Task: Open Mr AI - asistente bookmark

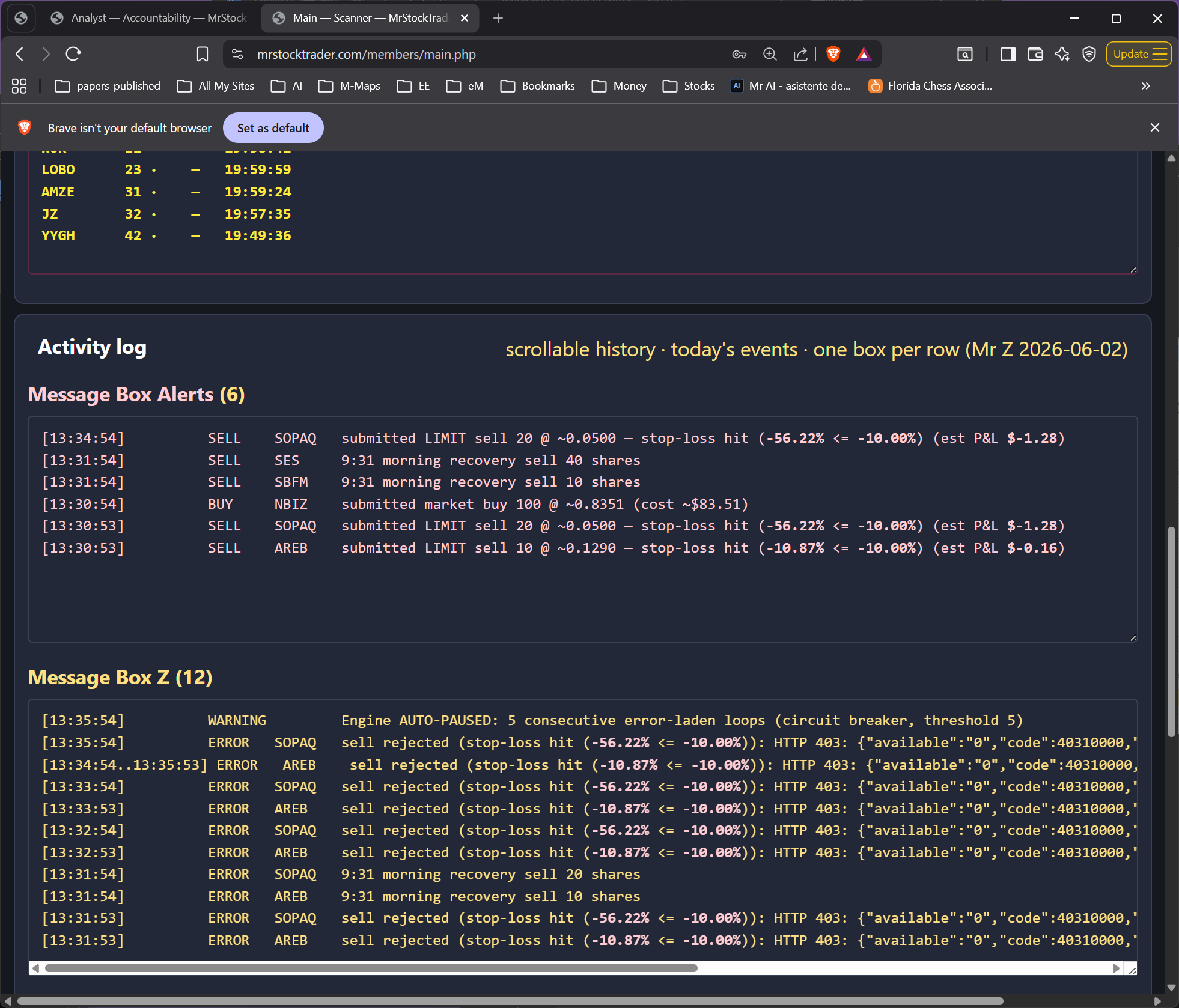Action: 791,86
